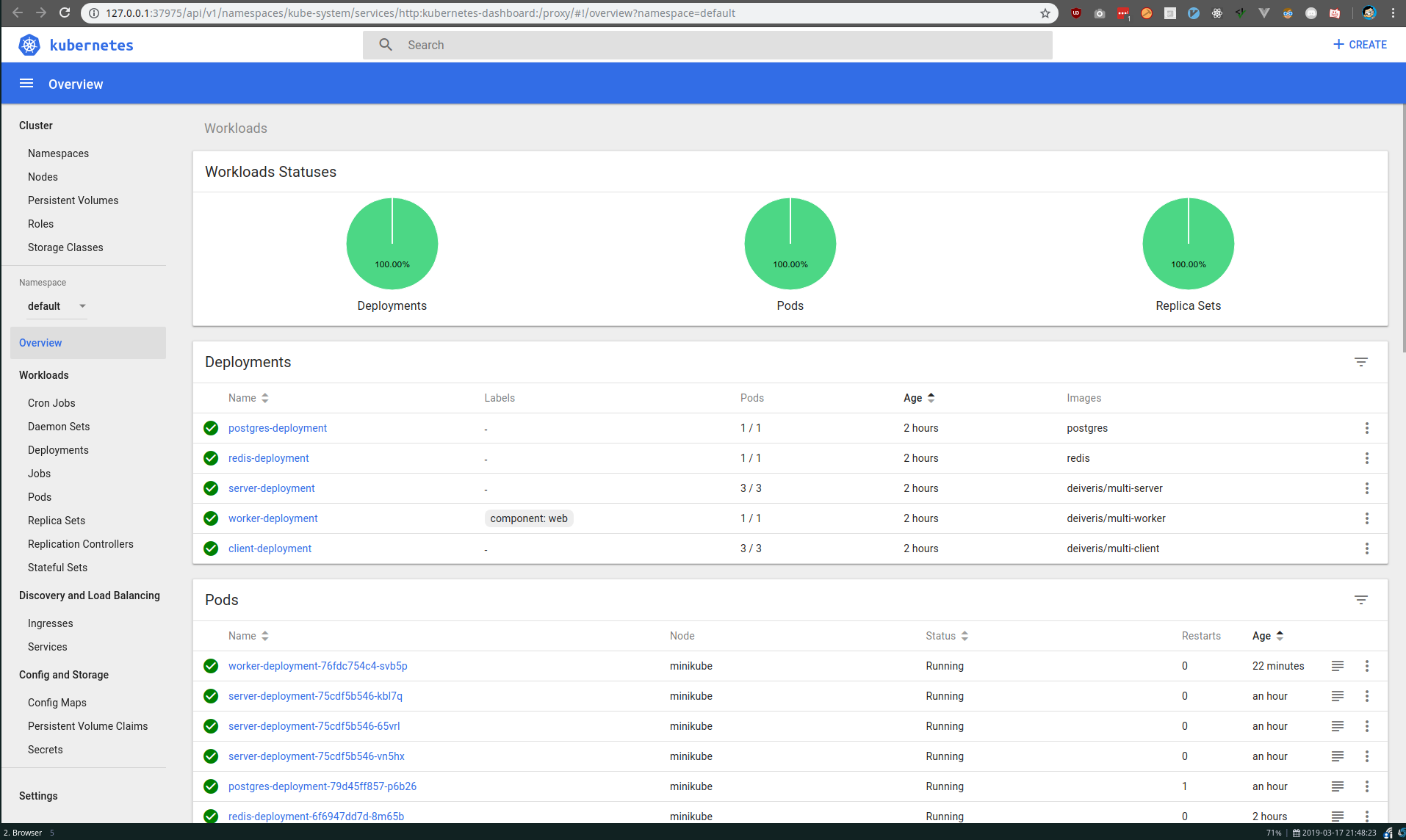The width and height of the screenshot is (1406, 840).
Task: Sort Deployments by Name column
Action: [248, 398]
